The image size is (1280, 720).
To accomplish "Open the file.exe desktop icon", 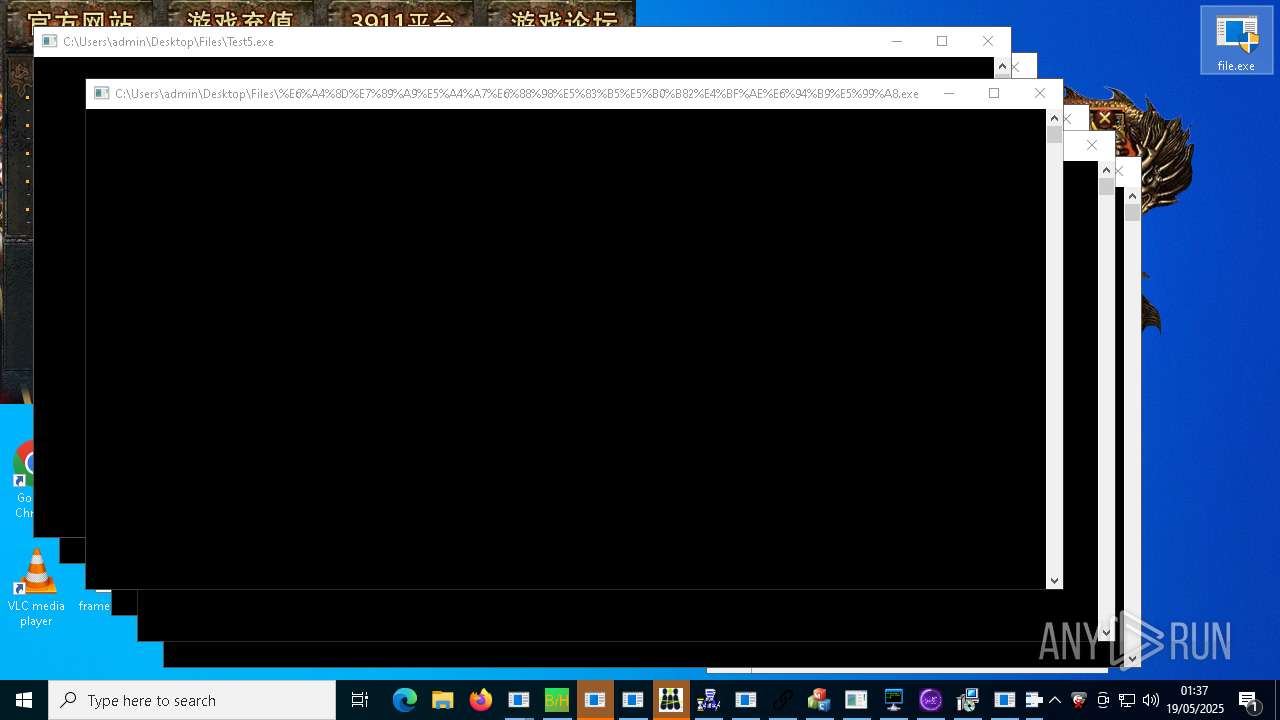I will [1237, 40].
